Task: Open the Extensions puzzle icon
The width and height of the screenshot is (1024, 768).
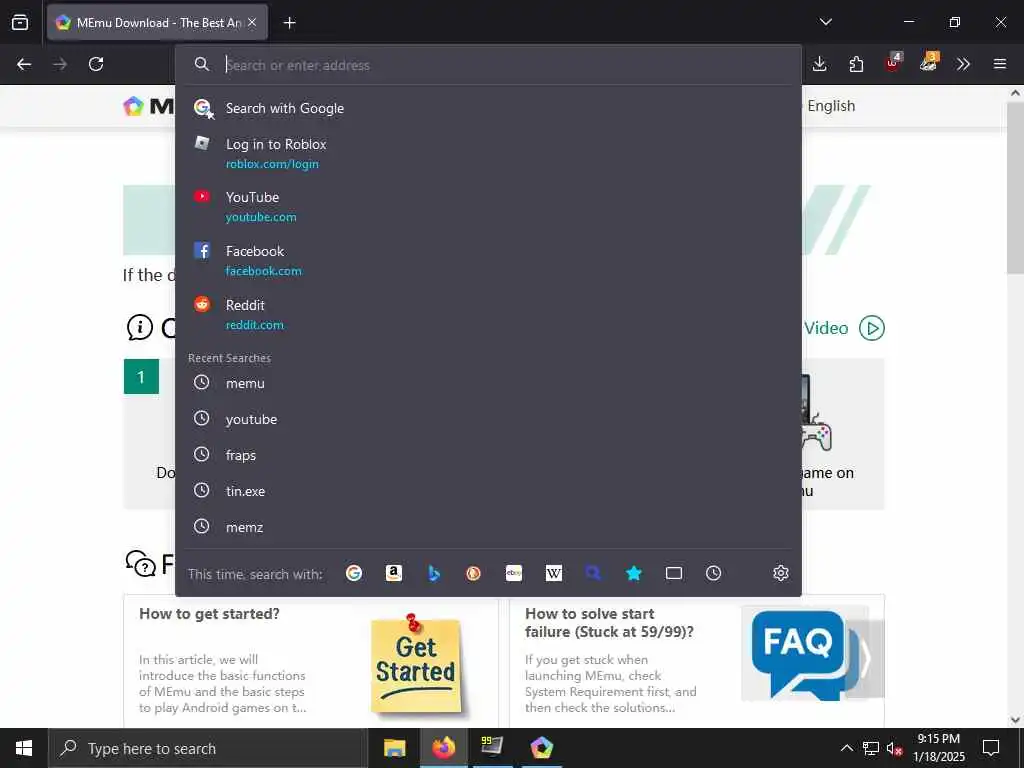Action: click(856, 64)
